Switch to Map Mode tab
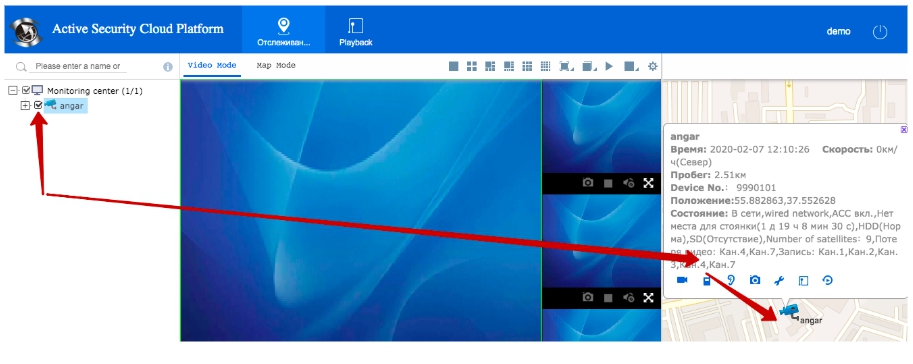913x364 pixels. pos(276,65)
